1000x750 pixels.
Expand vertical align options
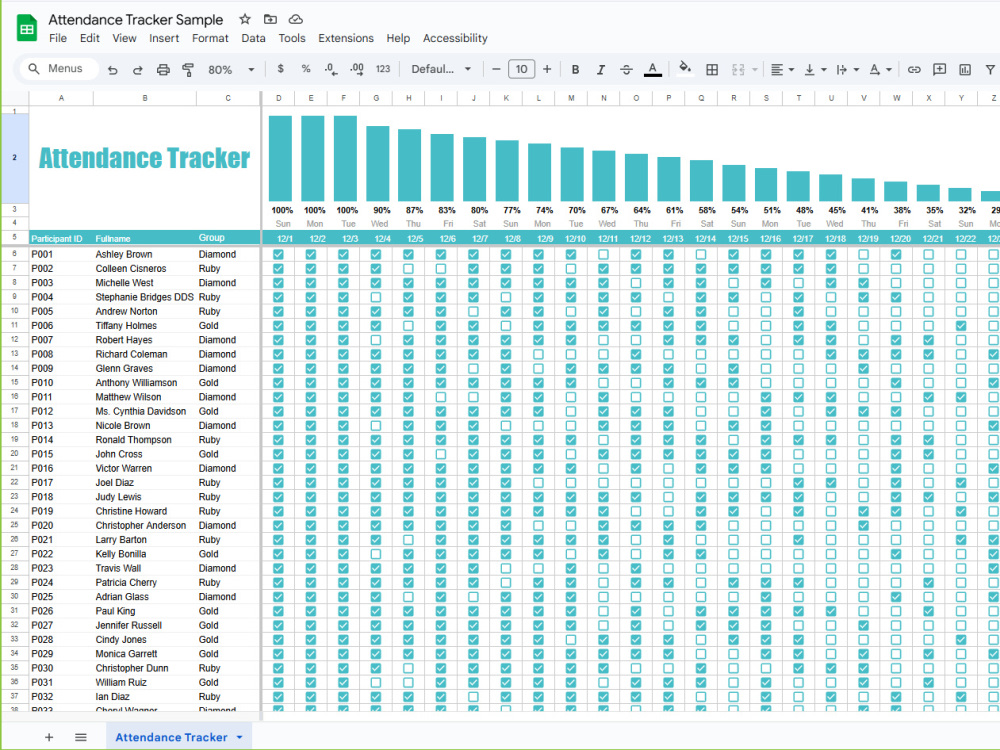click(x=824, y=70)
